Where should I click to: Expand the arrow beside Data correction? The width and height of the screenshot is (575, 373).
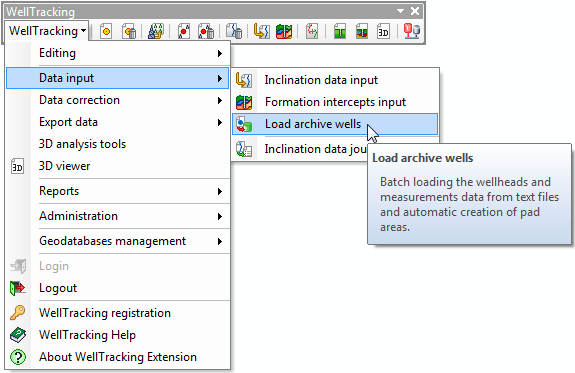click(x=220, y=100)
